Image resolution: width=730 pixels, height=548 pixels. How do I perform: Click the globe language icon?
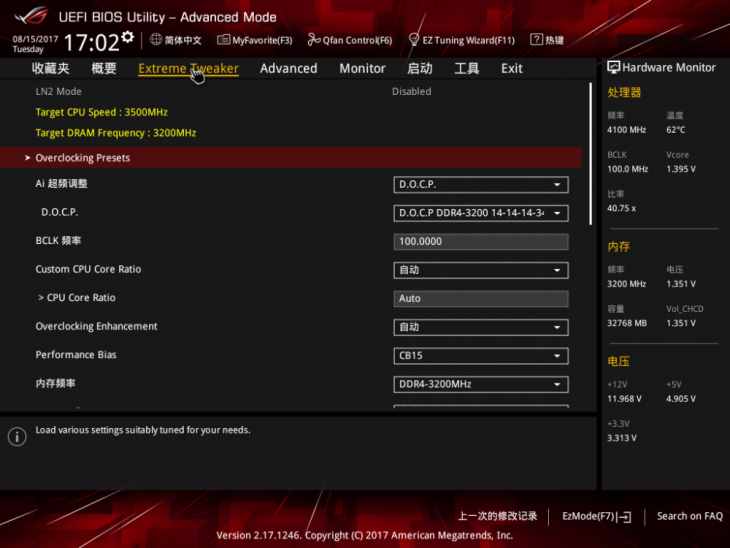[x=156, y=40]
